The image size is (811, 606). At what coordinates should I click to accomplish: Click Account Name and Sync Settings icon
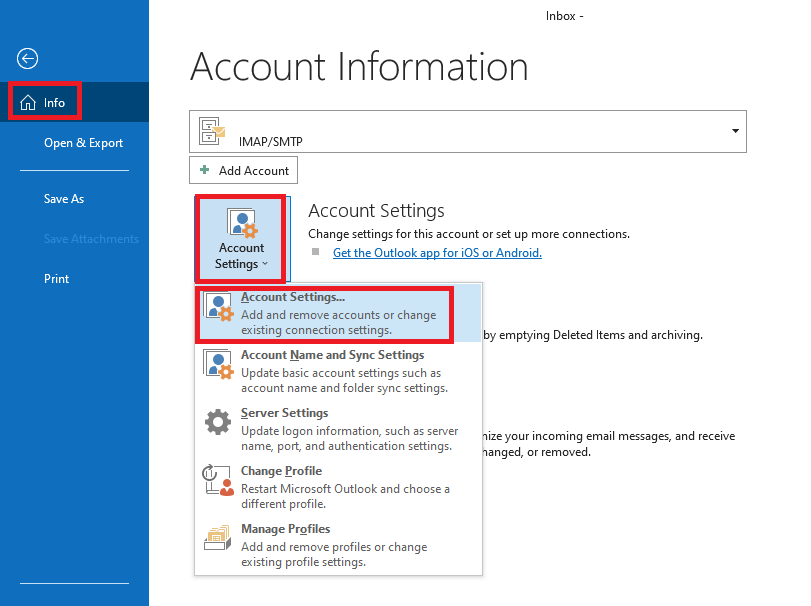(x=218, y=365)
